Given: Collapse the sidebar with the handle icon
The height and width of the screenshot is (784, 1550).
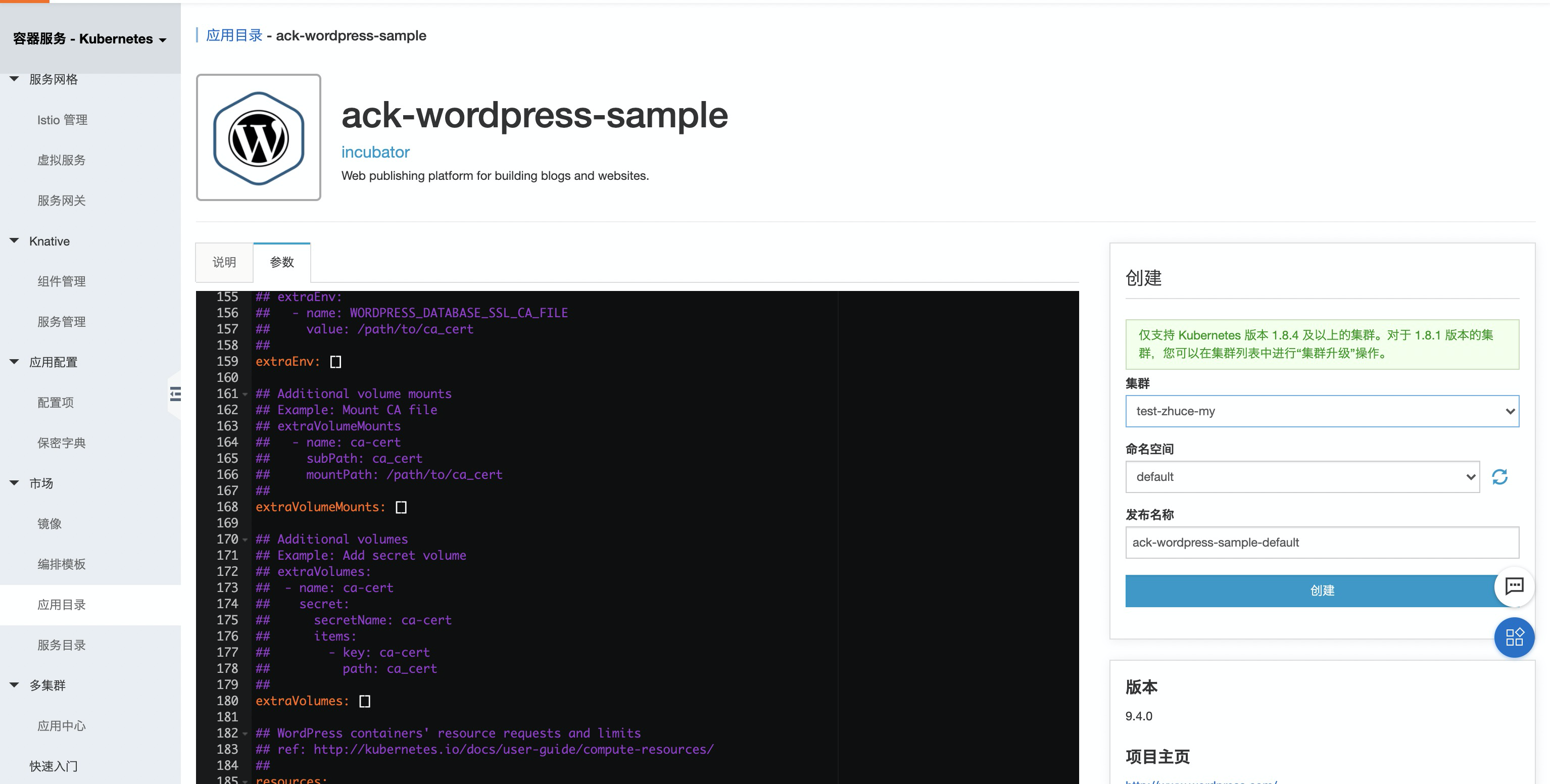Looking at the screenshot, I should point(175,394).
